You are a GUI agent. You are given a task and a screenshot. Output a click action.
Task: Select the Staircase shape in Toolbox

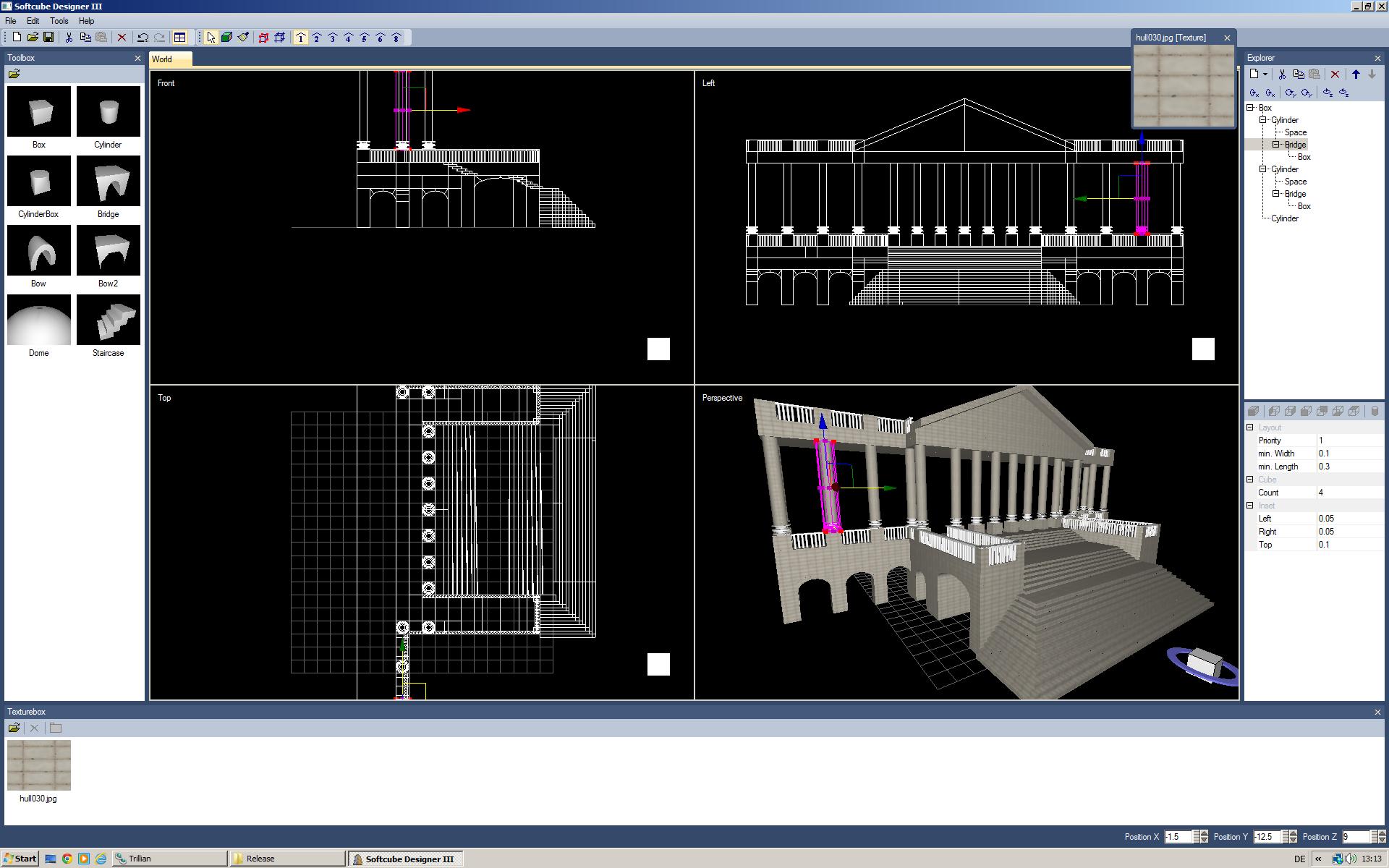pyautogui.click(x=108, y=320)
